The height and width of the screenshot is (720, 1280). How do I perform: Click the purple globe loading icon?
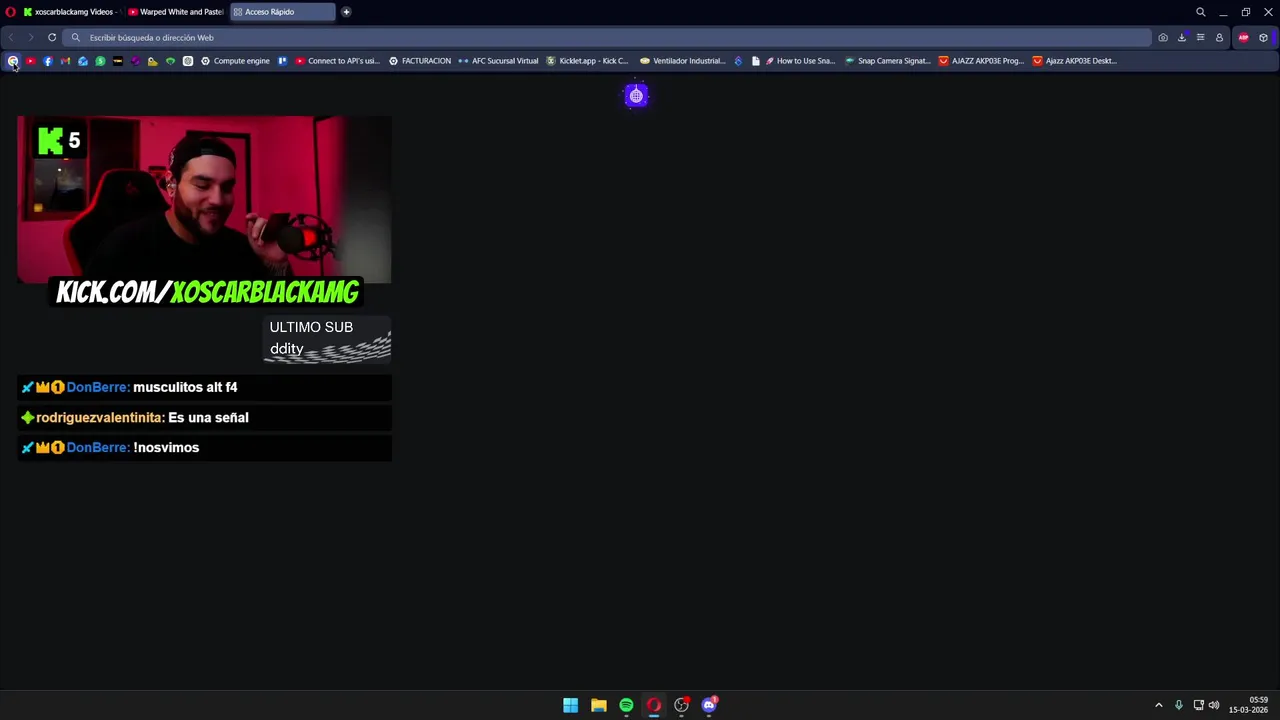(636, 96)
